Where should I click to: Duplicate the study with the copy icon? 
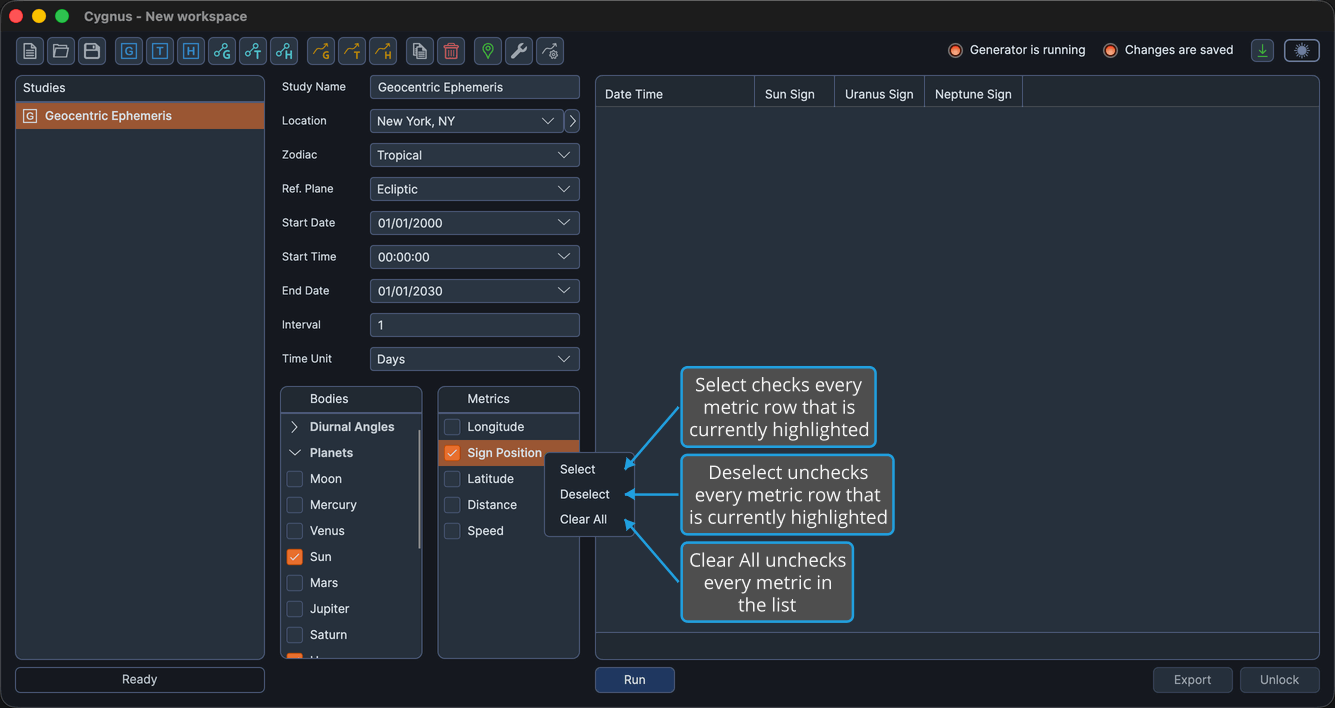click(420, 51)
